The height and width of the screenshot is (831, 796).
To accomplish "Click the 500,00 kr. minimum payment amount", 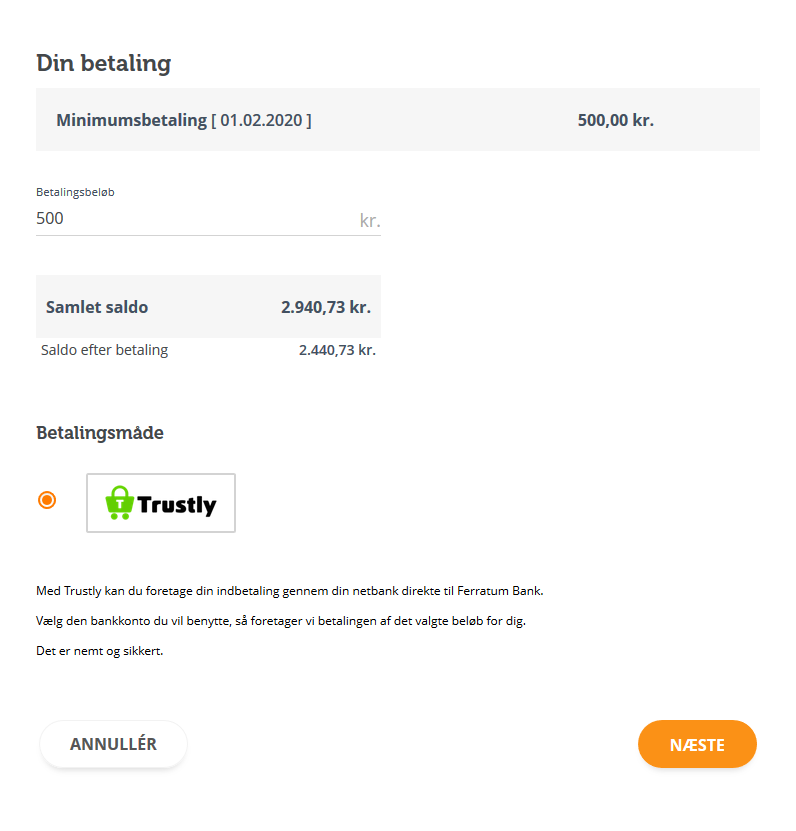I will coord(615,120).
